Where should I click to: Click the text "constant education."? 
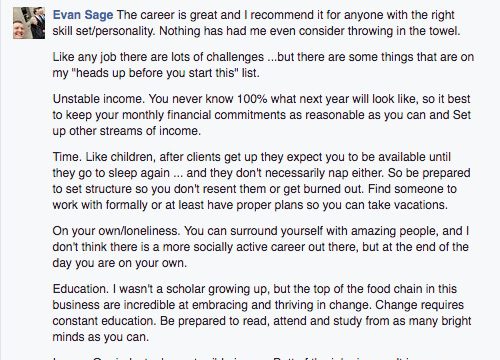pos(105,321)
